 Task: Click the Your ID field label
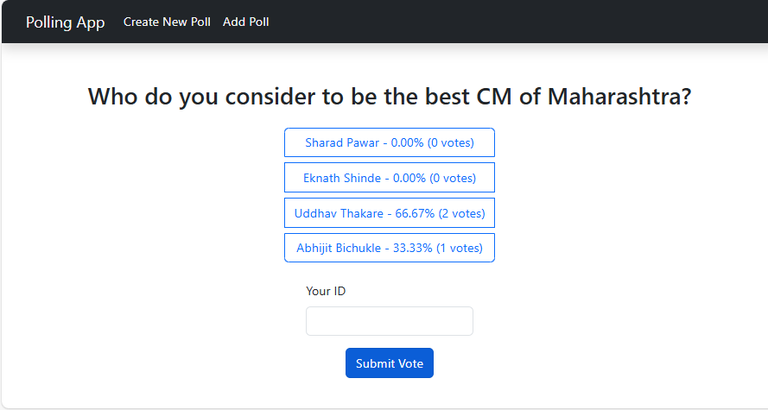click(326, 291)
